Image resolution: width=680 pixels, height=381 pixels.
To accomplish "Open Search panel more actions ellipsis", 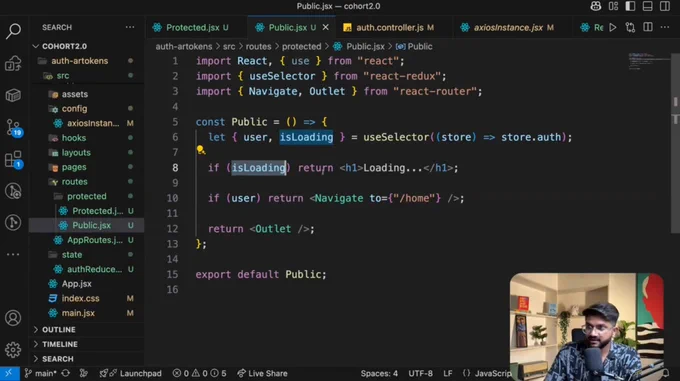I will (130, 27).
